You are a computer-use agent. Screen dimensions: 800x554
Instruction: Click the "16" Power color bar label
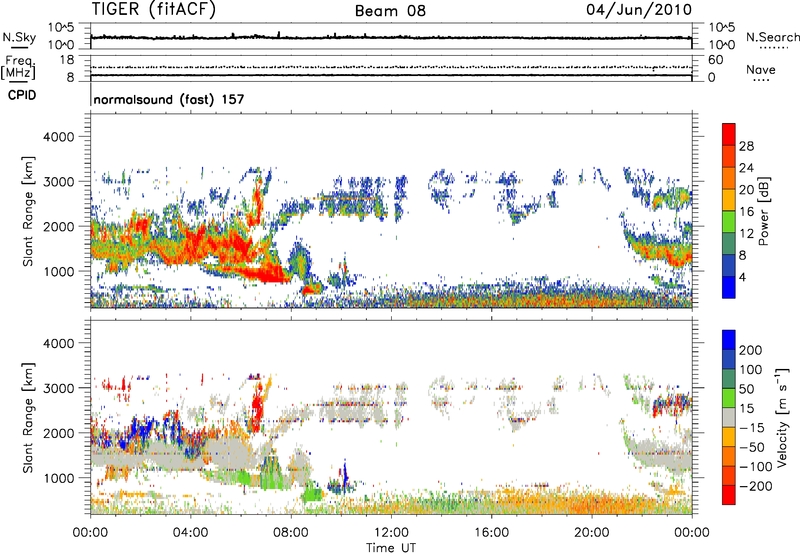[746, 211]
